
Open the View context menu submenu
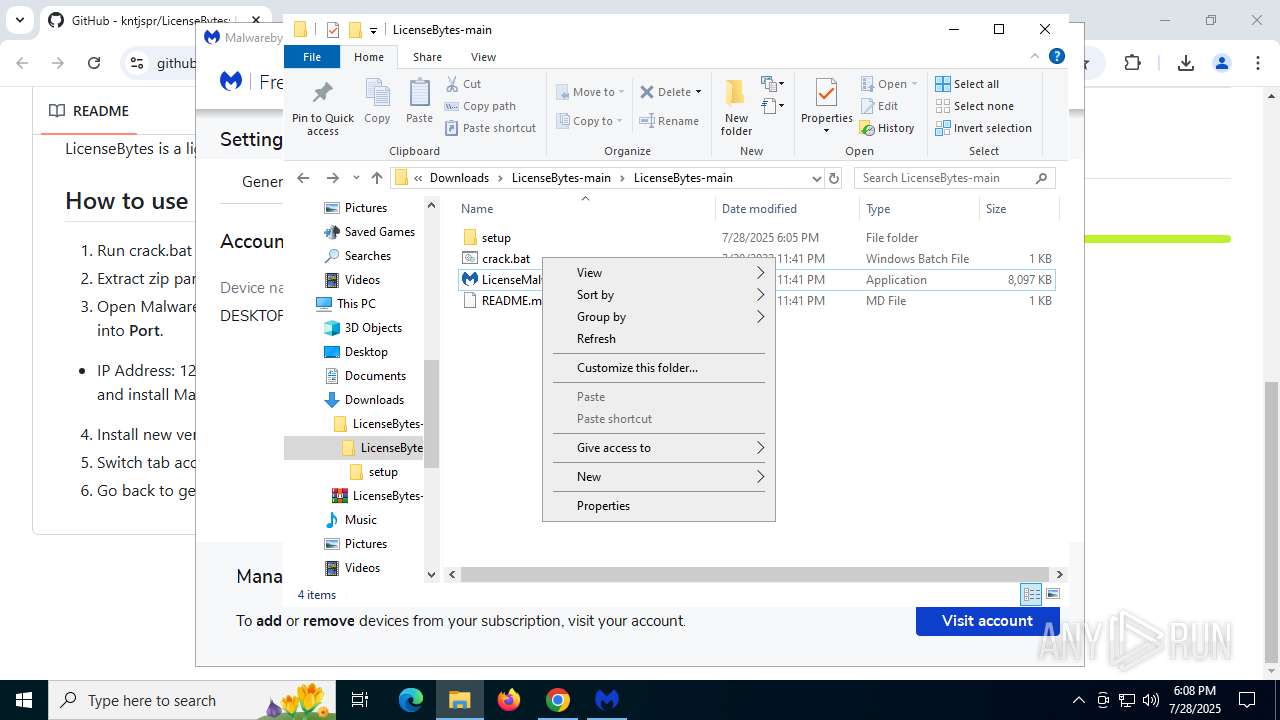click(659, 273)
